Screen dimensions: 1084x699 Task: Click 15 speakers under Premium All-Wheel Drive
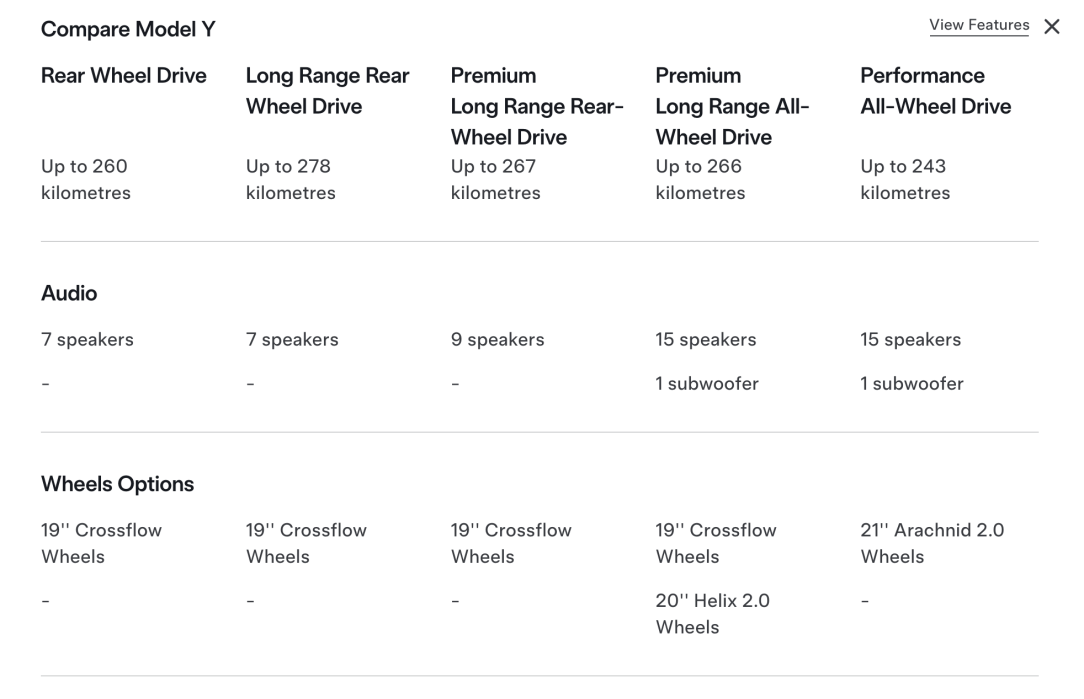[706, 339]
